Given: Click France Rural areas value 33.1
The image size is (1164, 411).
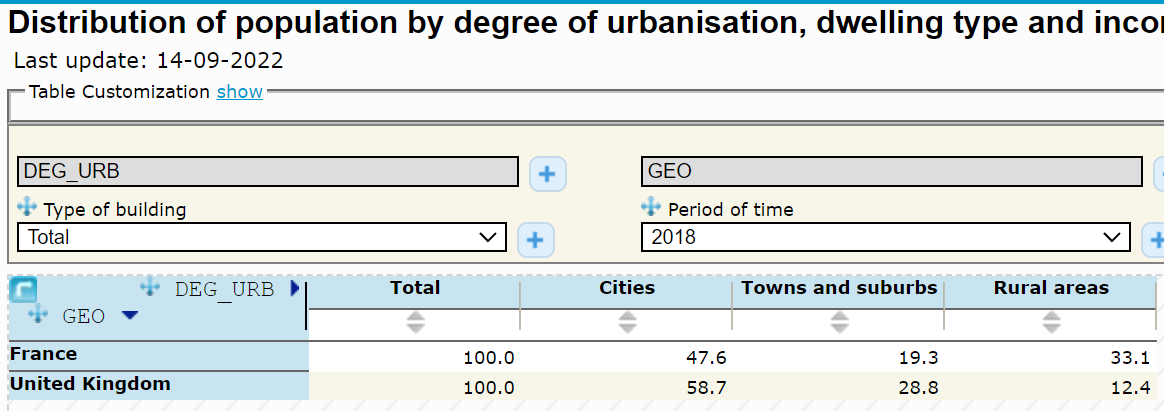Looking at the screenshot, I should tap(1130, 358).
